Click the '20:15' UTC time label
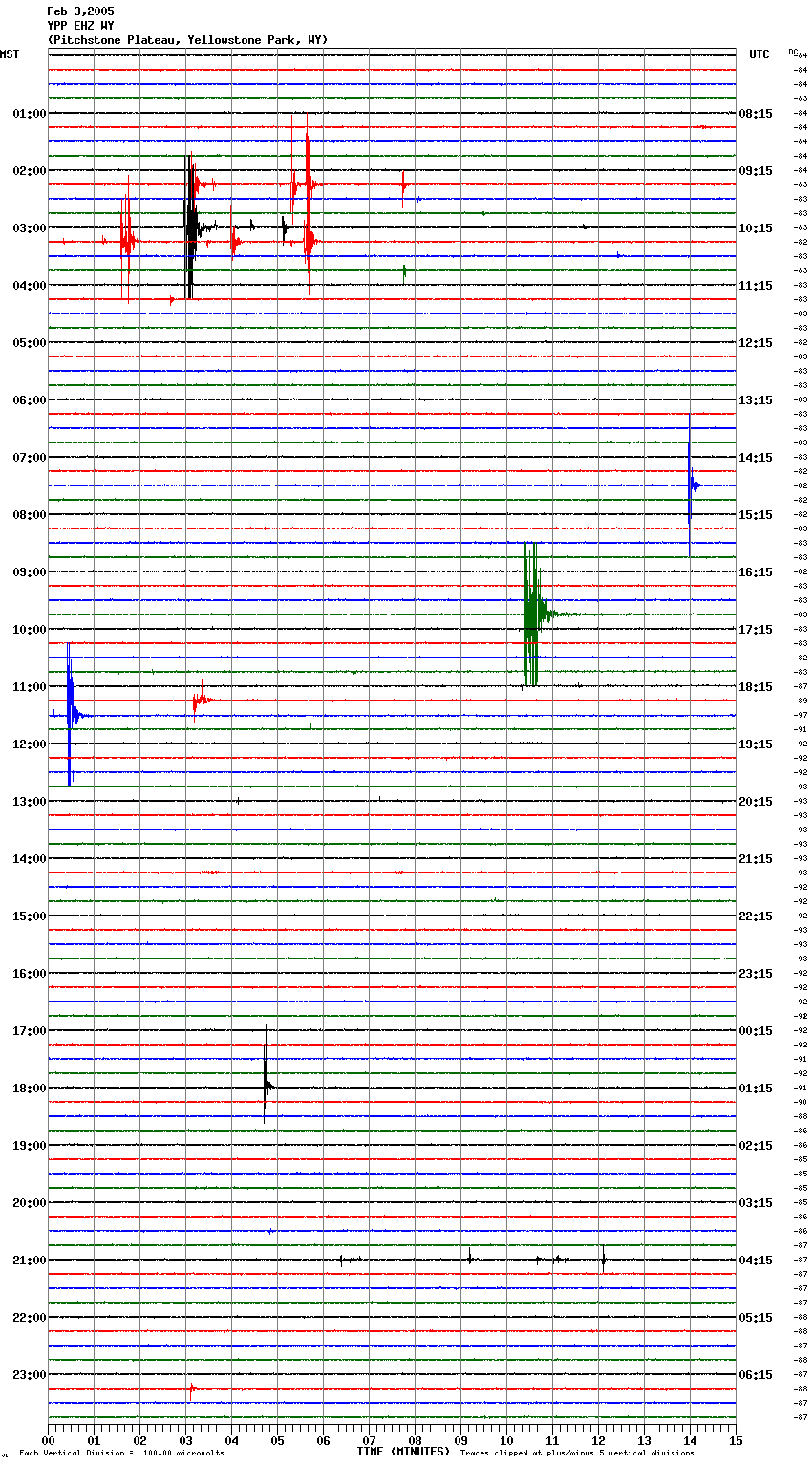 coord(756,802)
